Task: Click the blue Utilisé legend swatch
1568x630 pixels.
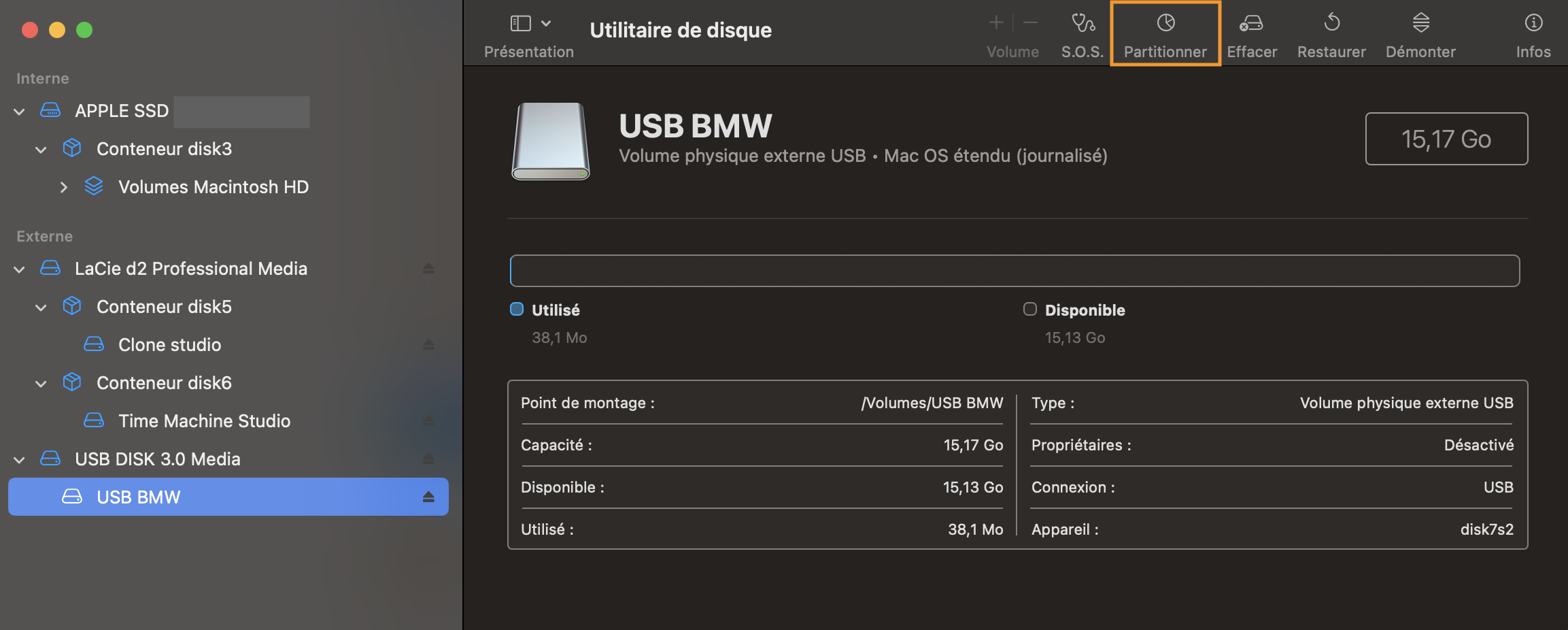Action: [x=517, y=309]
